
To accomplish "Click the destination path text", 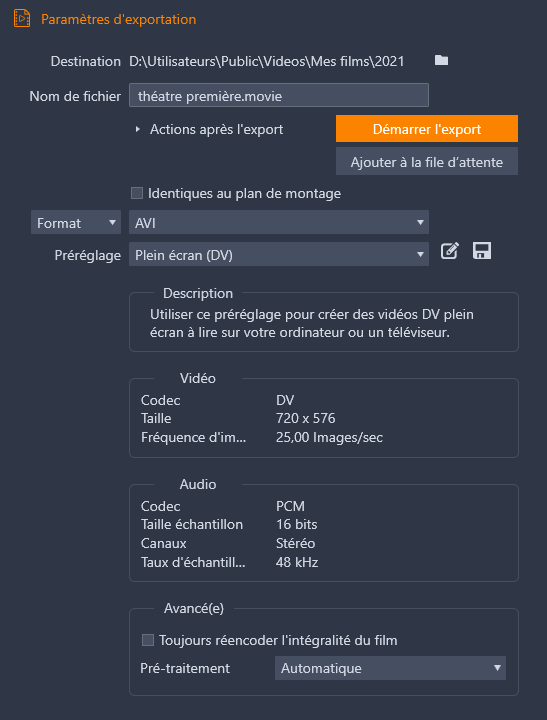I will click(x=266, y=61).
